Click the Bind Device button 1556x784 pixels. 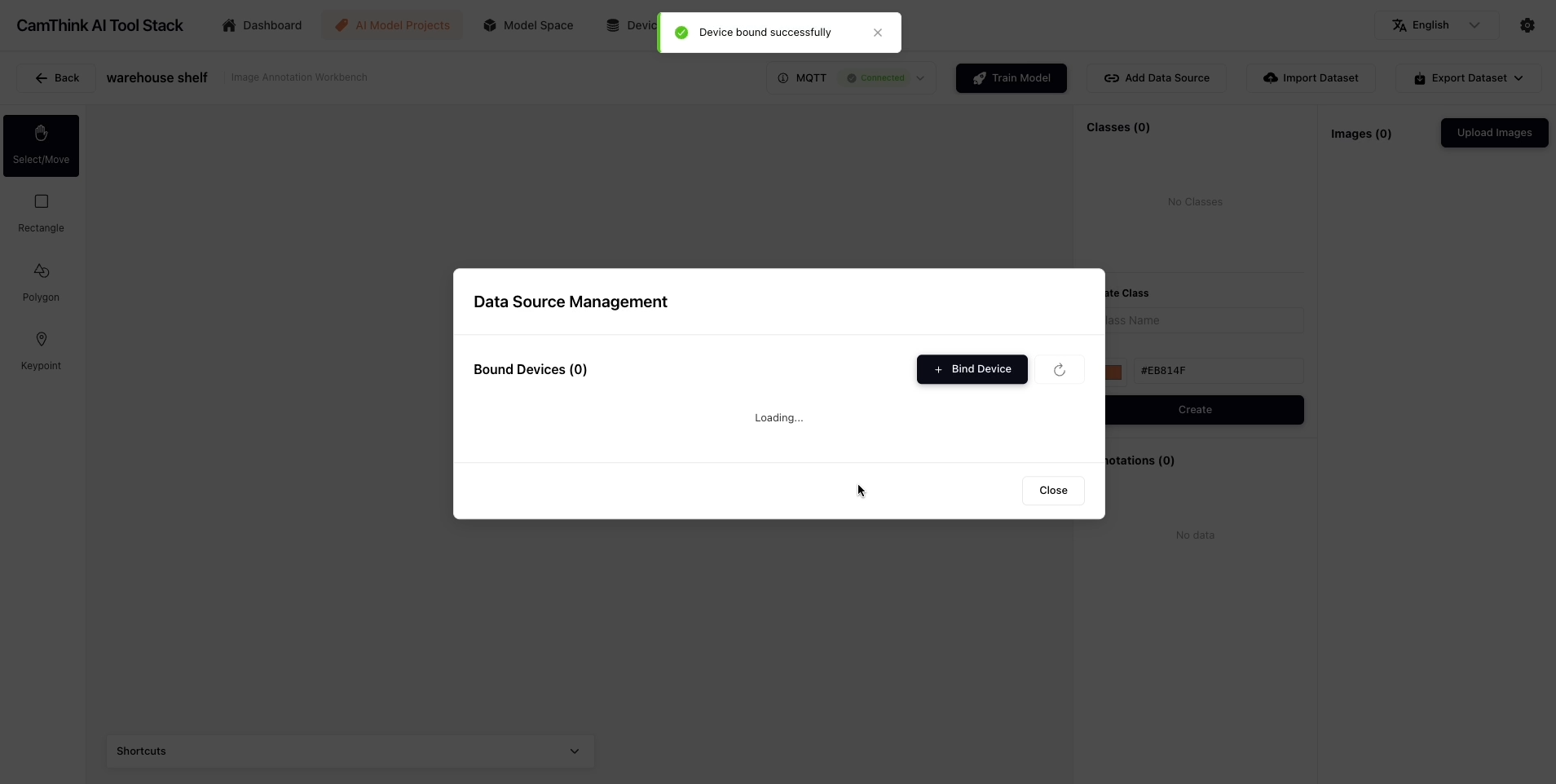(x=972, y=369)
